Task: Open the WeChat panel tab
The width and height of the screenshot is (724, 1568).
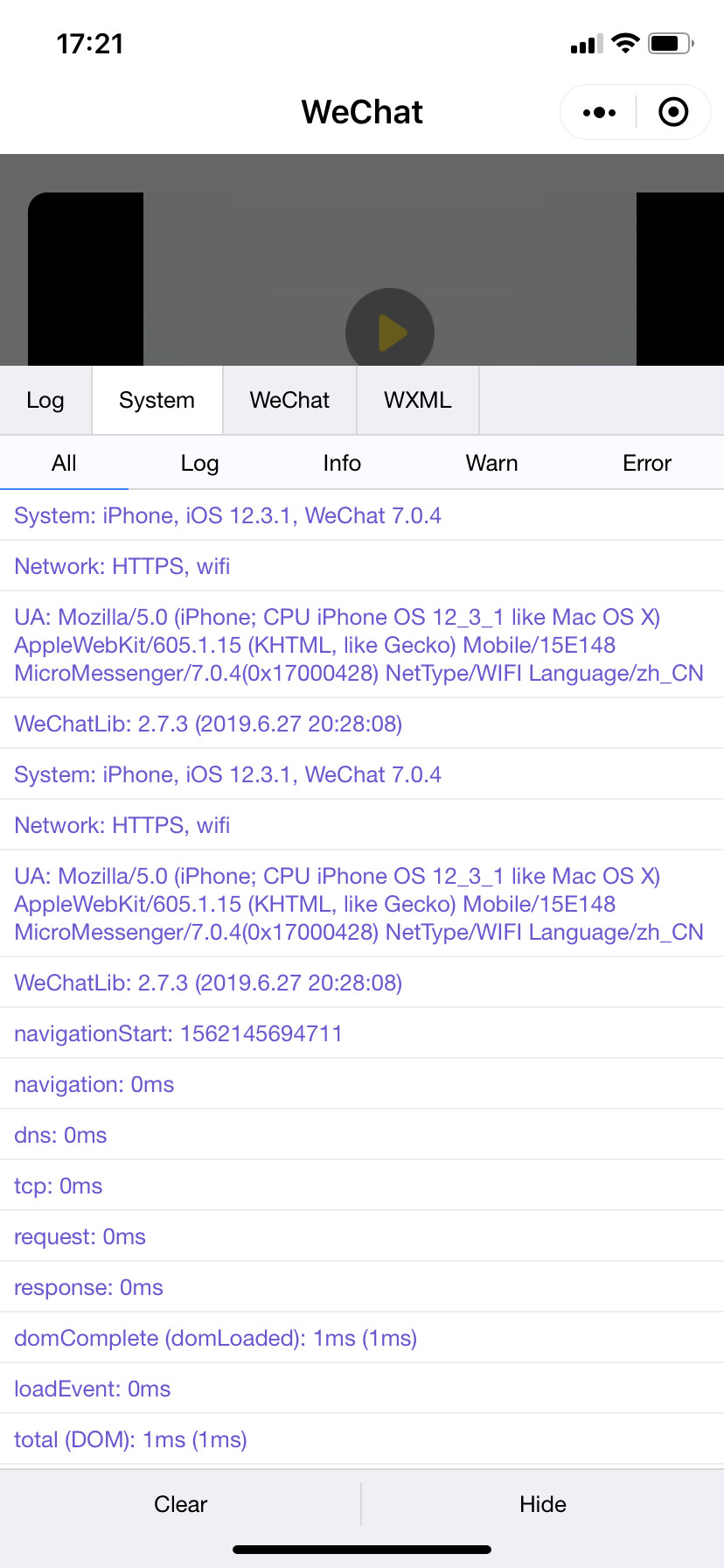Action: (289, 401)
